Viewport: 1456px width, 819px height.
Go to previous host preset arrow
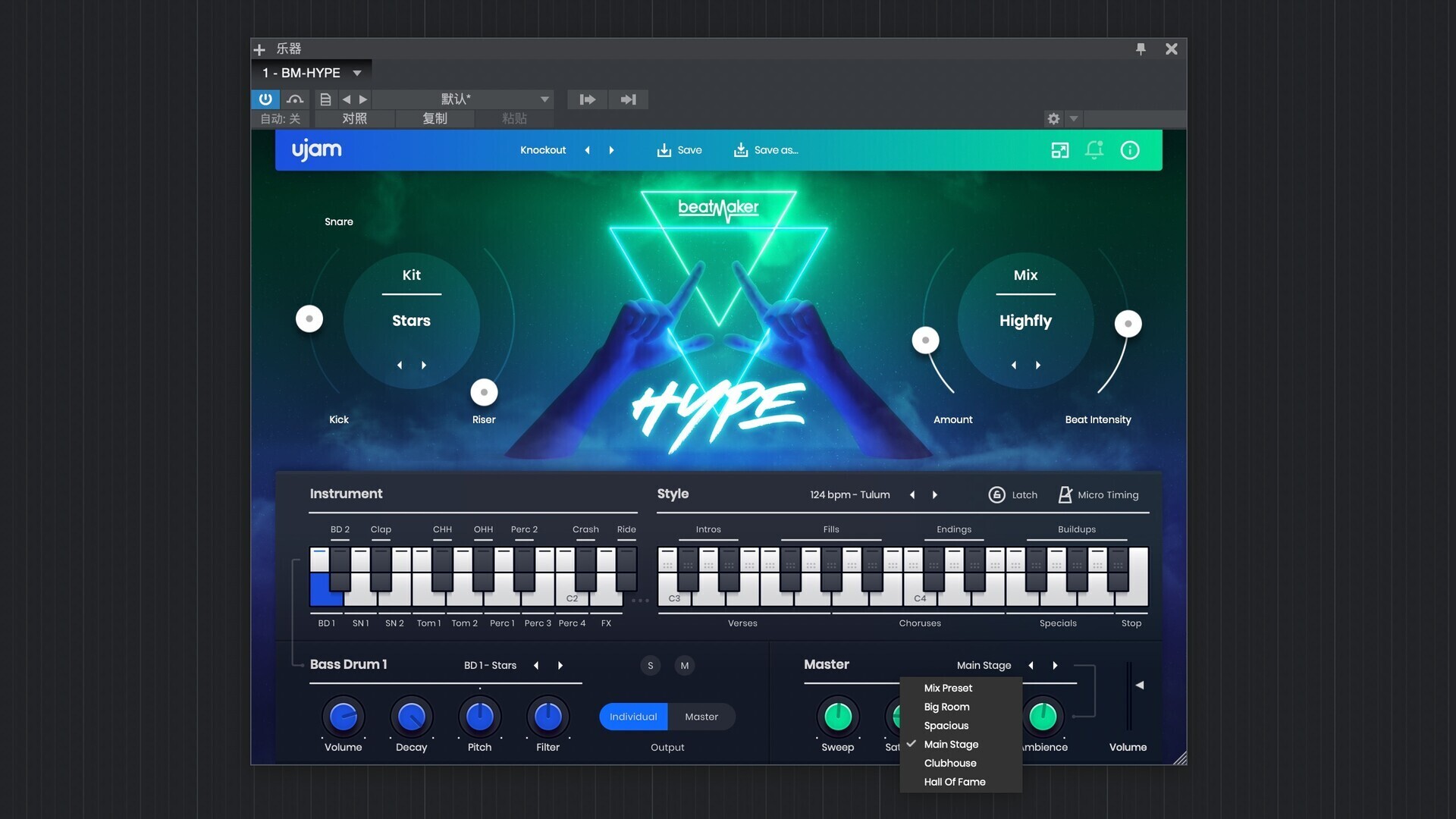click(x=347, y=99)
